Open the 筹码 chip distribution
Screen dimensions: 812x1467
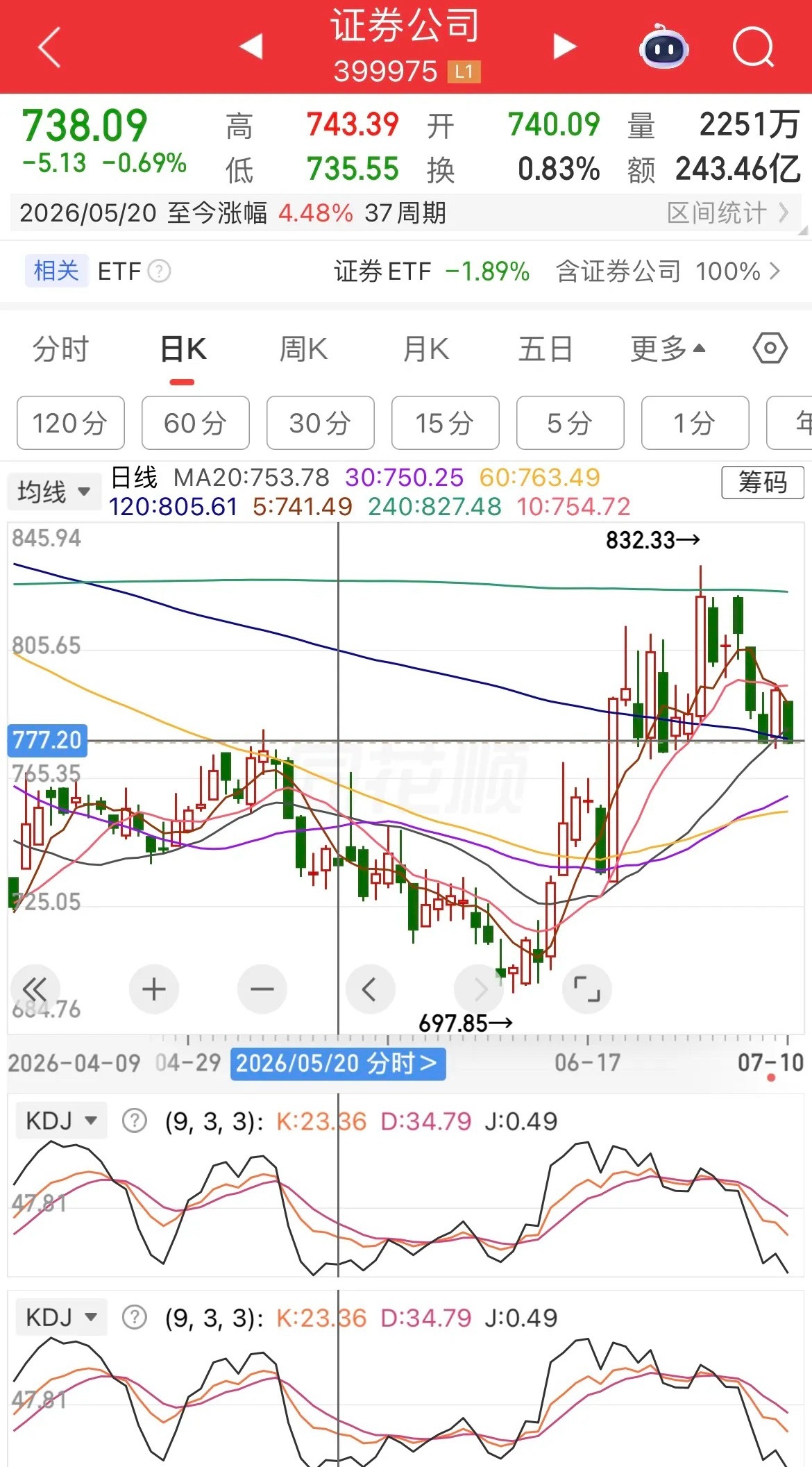[x=763, y=482]
